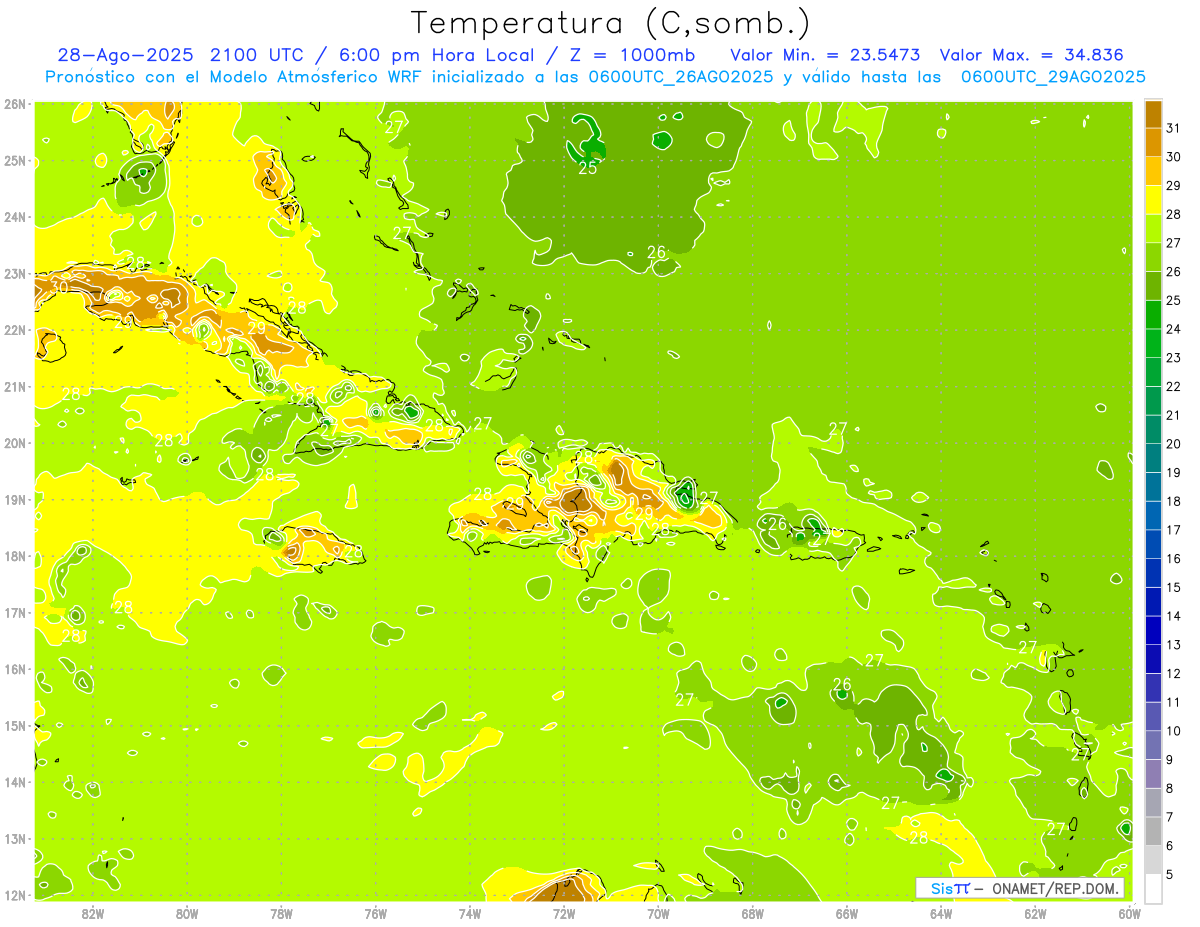This screenshot has height=927, width=1200.
Task: Select the "Valor Min. = 23.5473" value
Action: [825, 55]
